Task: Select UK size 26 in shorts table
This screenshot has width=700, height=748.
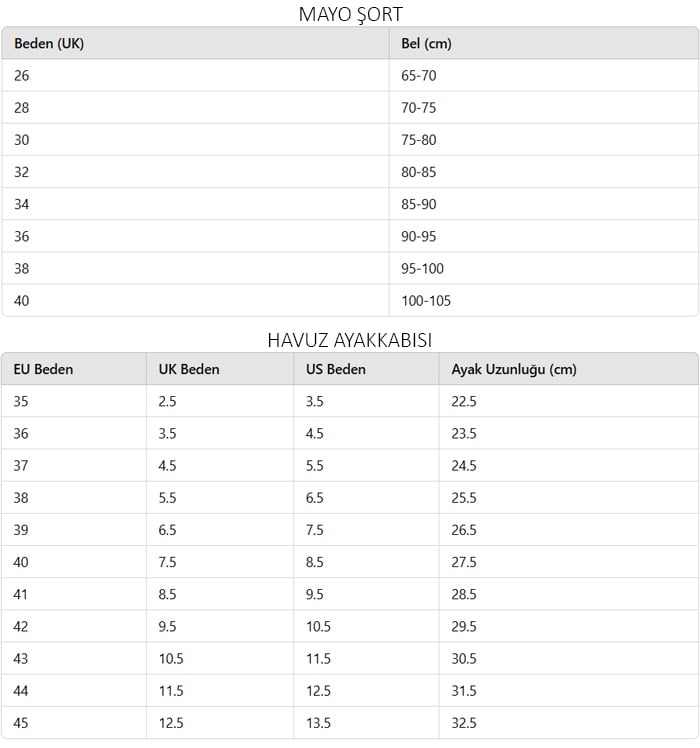Action: (22, 76)
